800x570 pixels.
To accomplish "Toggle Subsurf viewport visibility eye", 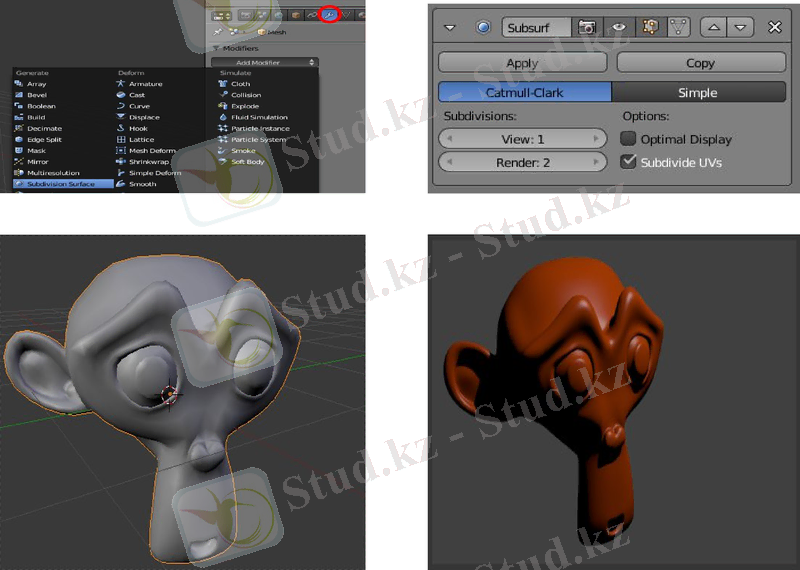I will pos(618,27).
